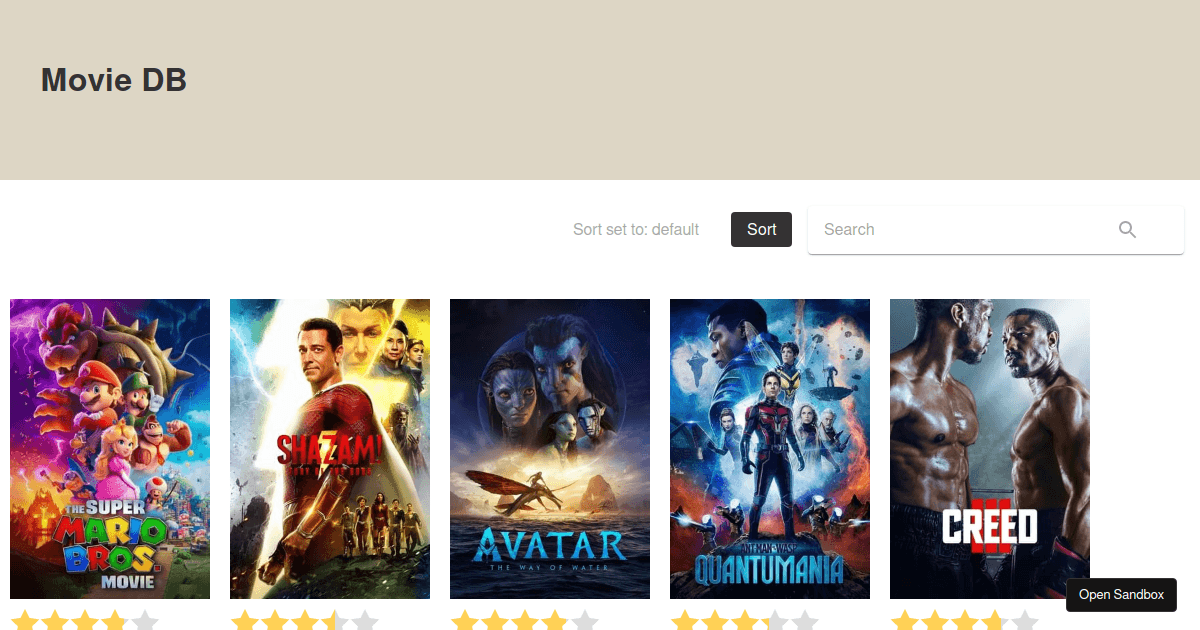
Task: Click the gray last star under Avatar poster
Action: 585,622
